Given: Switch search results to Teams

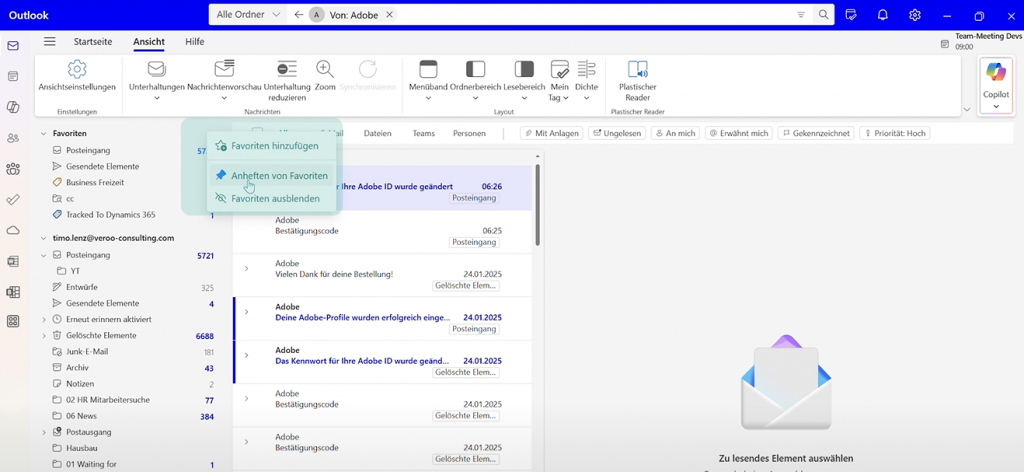Looking at the screenshot, I should (423, 133).
